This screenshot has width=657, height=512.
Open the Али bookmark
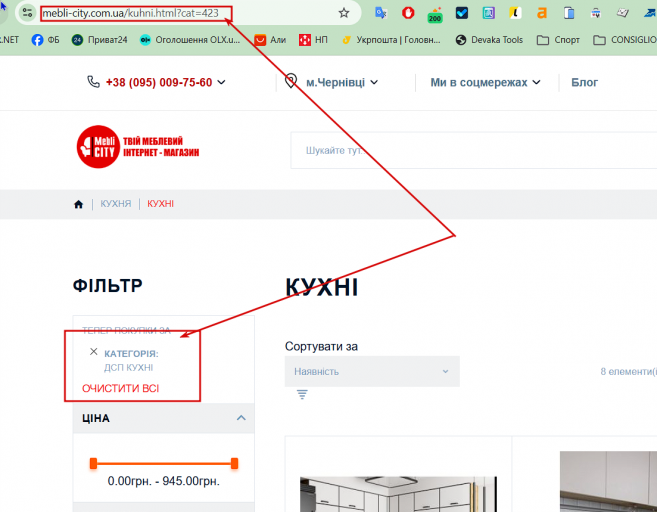(270, 40)
